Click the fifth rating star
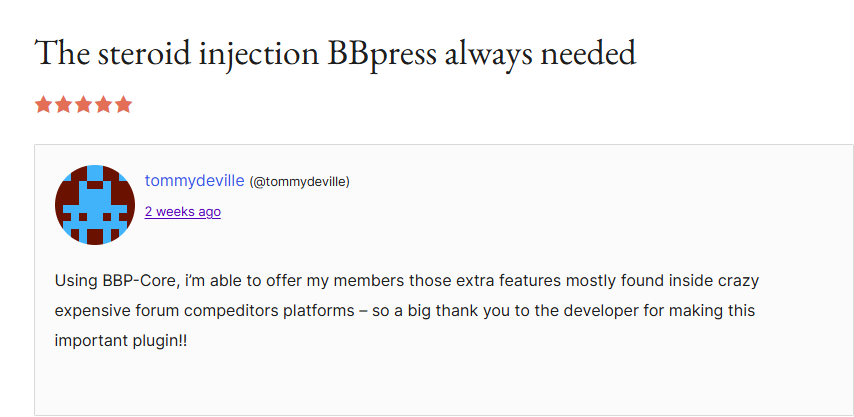Viewport: 854px width, 417px height. 123,104
